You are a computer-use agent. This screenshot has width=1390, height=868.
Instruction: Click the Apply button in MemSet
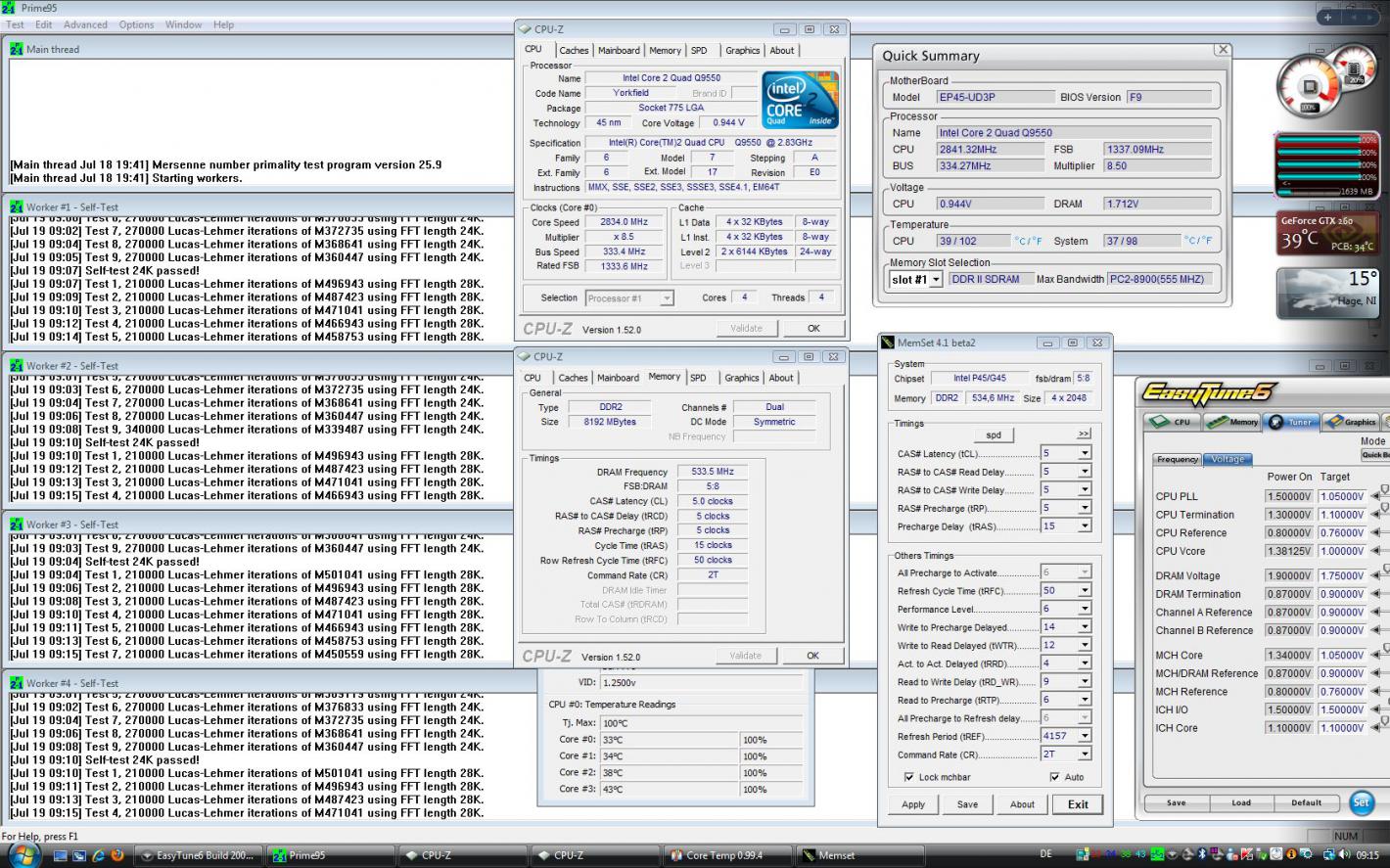[x=912, y=804]
